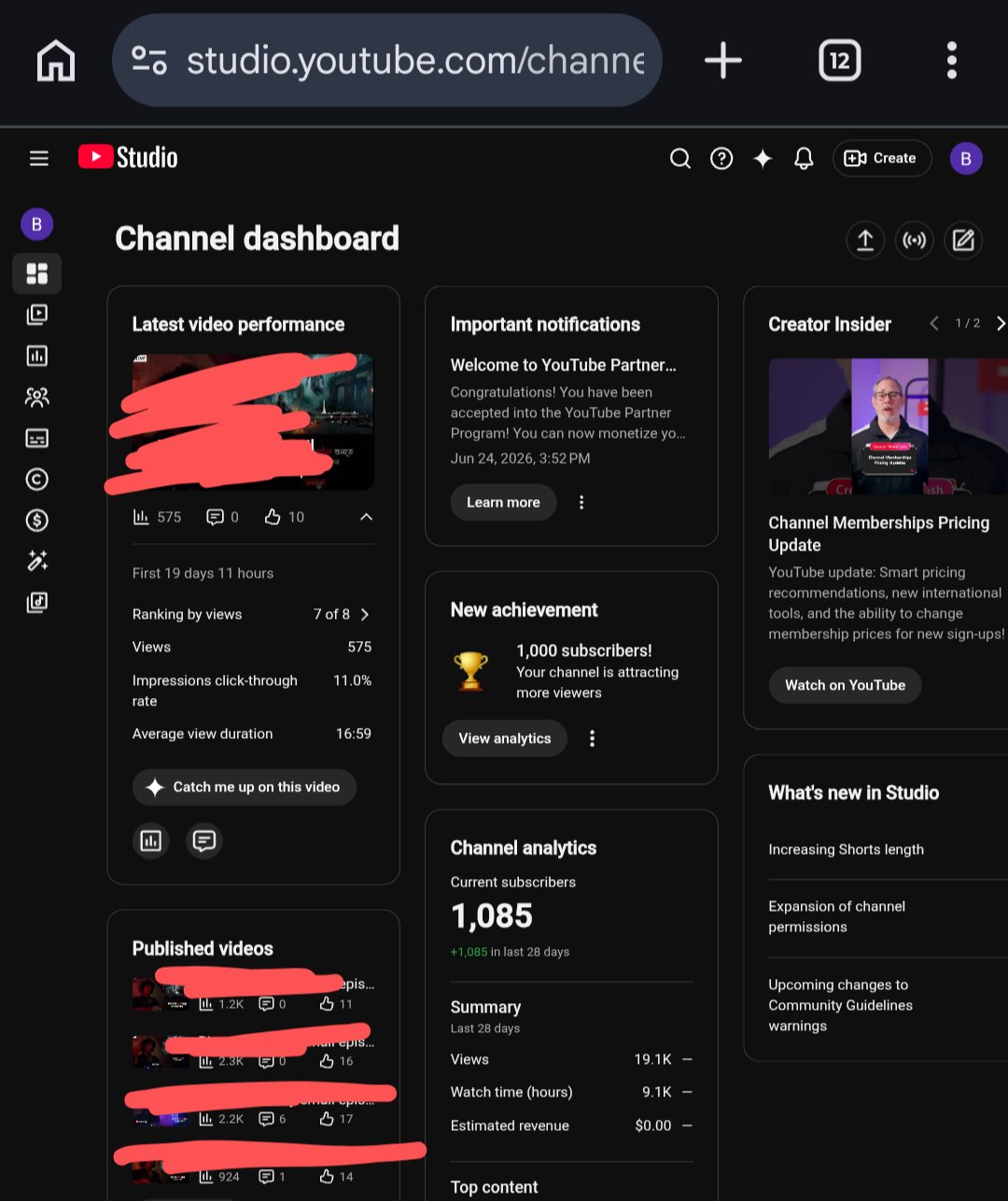This screenshot has height=1201, width=1008.
Task: Toggle the hamburger navigation menu
Action: 39,159
